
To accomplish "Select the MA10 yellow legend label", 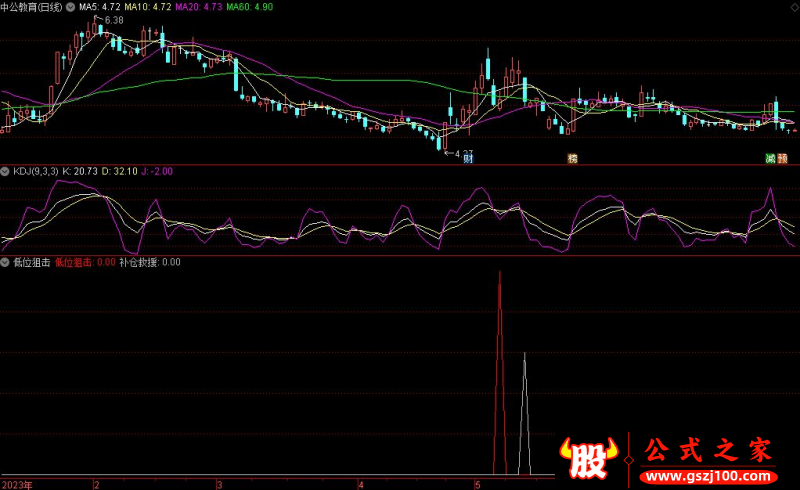I will (146, 7).
